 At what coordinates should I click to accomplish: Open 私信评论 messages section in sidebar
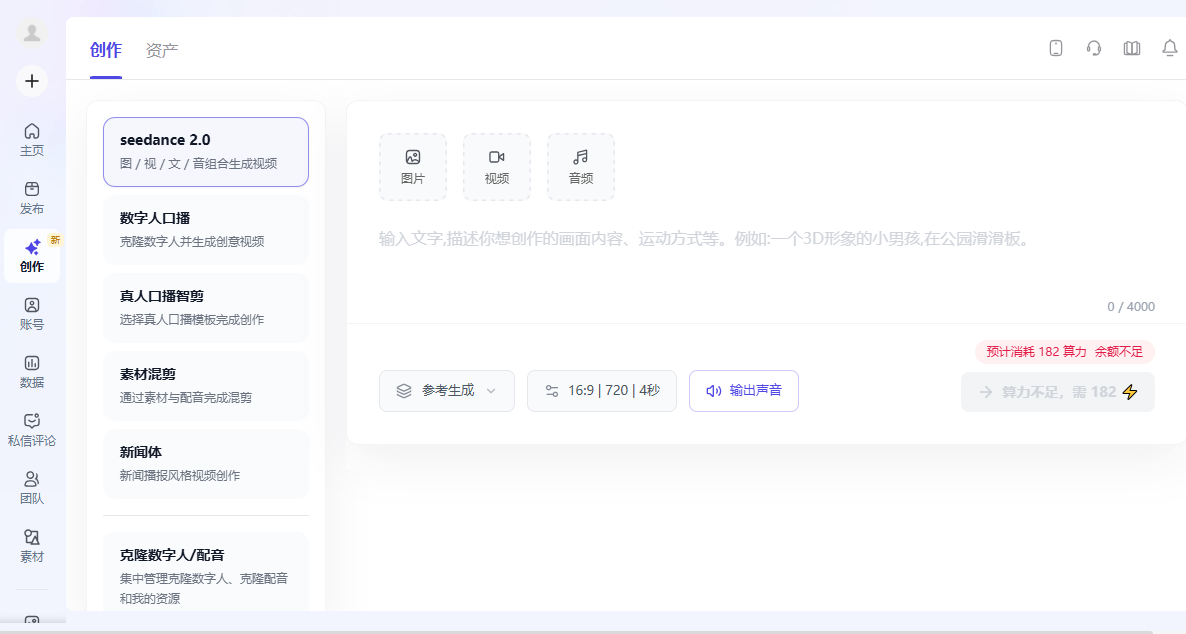[32, 430]
